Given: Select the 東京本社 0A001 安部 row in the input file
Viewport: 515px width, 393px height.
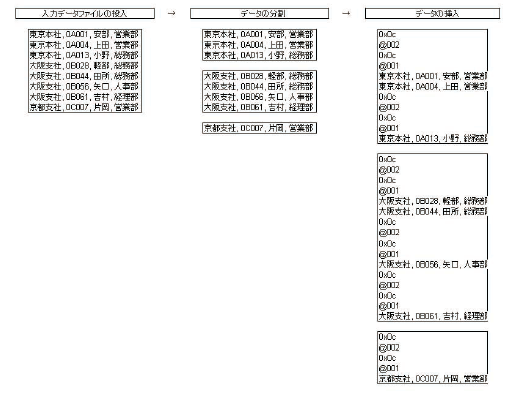Looking at the screenshot, I should coord(84,34).
